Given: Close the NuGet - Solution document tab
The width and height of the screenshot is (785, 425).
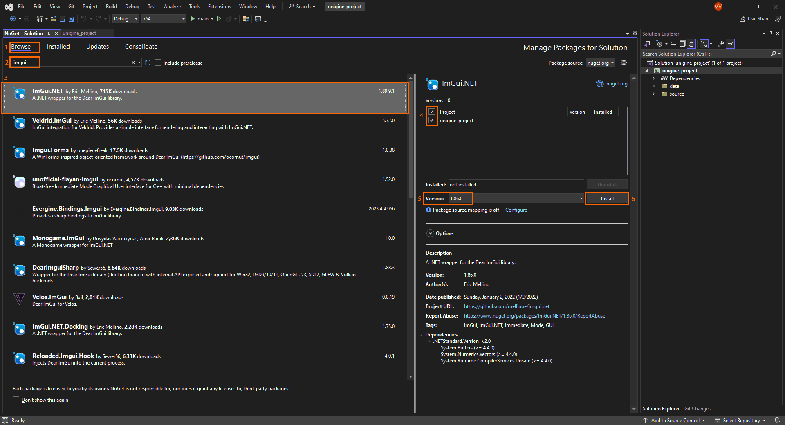Looking at the screenshot, I should pos(56,33).
